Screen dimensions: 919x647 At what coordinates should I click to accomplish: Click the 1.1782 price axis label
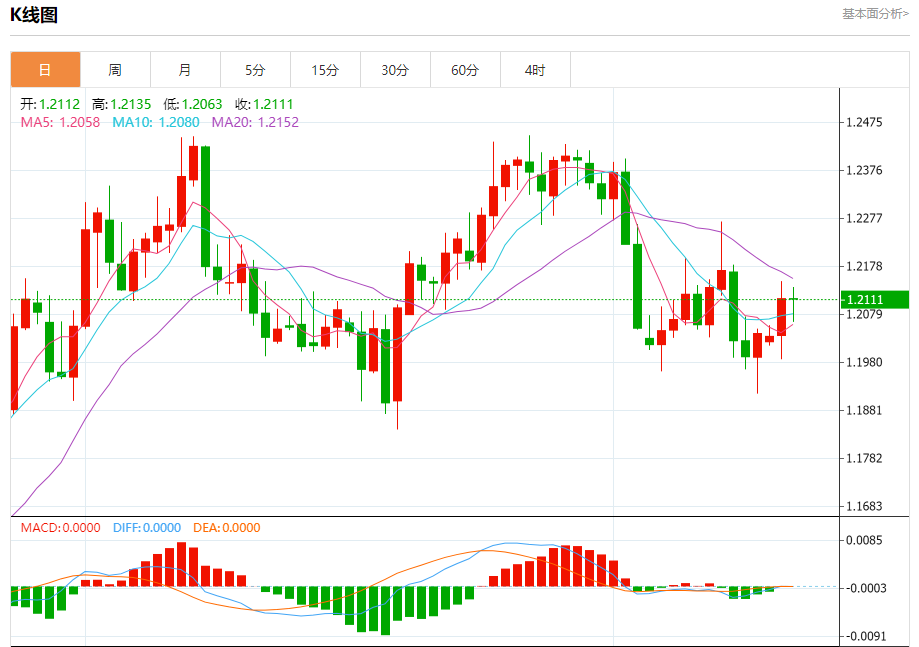[x=864, y=459]
